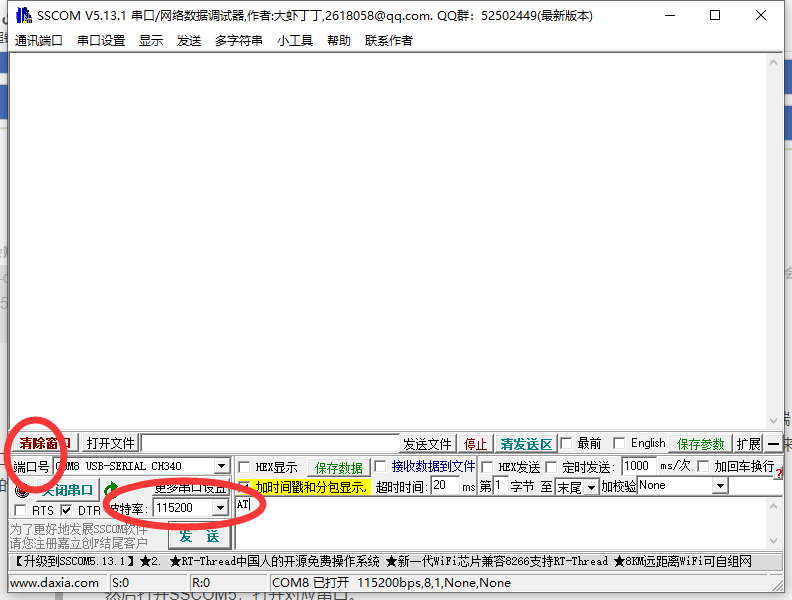Click the S:0 sent counter in status bar
The height and width of the screenshot is (600, 792).
(121, 583)
